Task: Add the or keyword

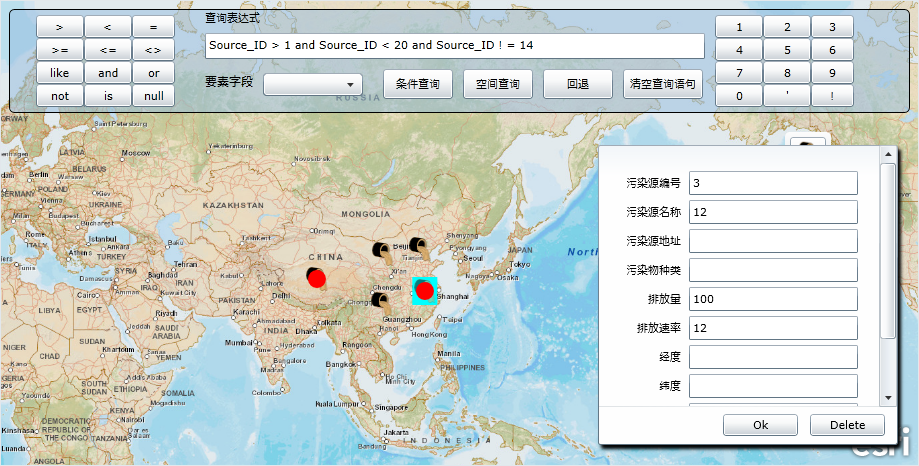Action: pos(154,73)
